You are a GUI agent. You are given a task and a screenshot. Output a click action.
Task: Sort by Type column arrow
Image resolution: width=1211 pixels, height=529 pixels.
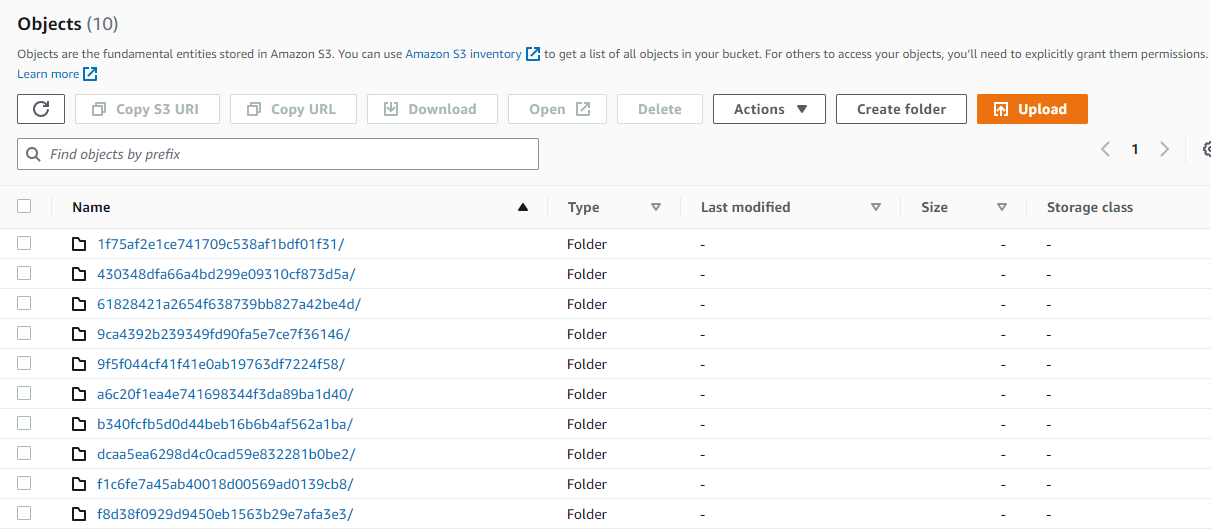656,207
